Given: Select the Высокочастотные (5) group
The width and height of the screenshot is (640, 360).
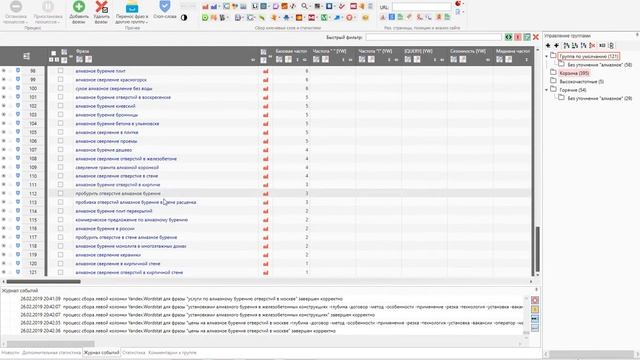Looking at the screenshot, I should (x=582, y=82).
